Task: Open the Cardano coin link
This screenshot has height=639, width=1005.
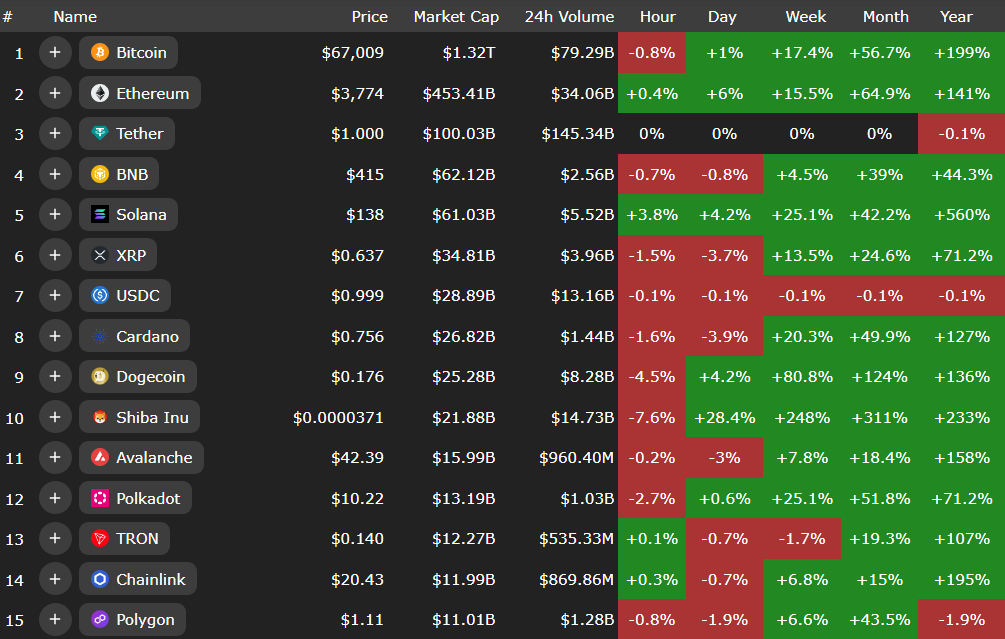Action: 147,337
